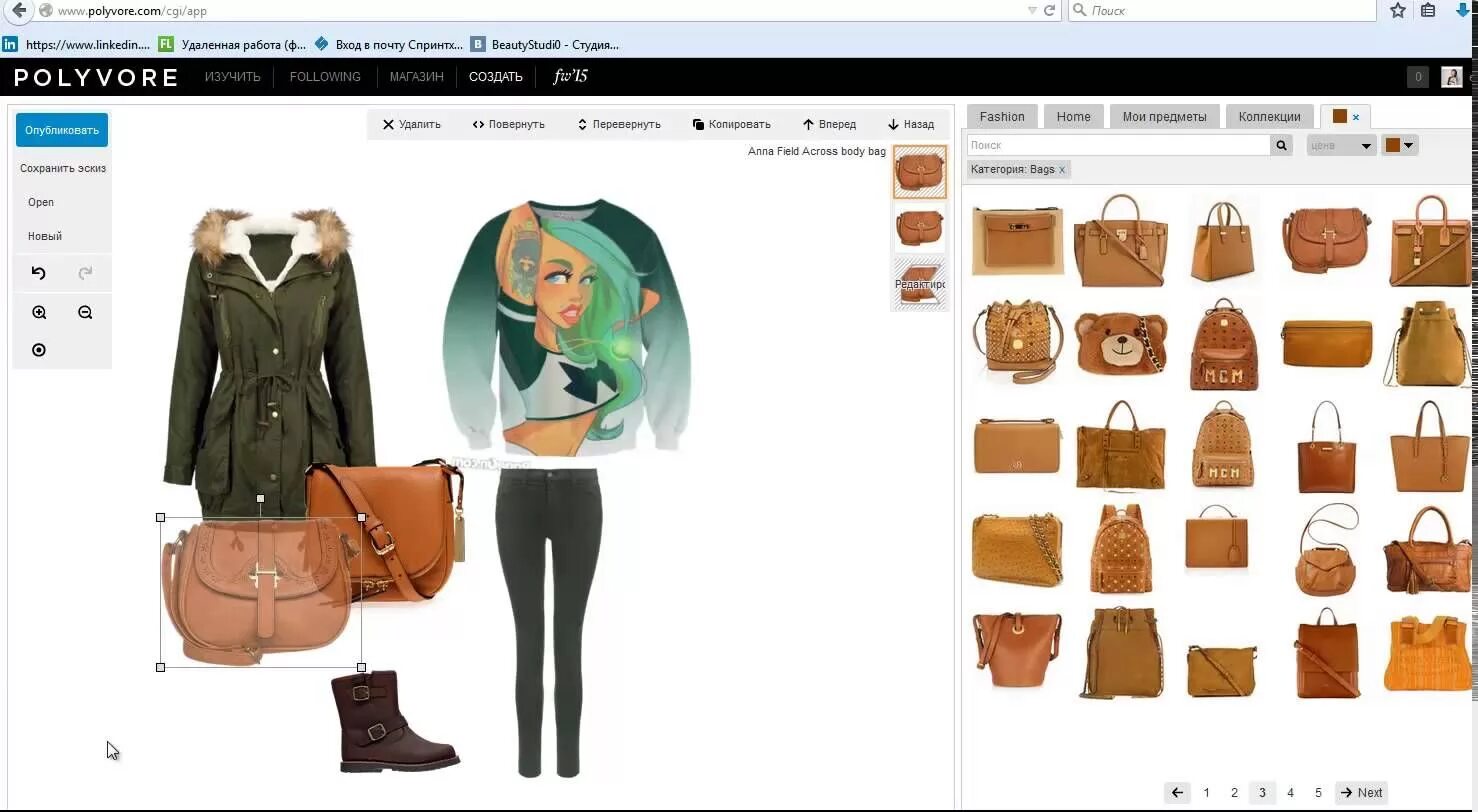1478x812 pixels.
Task: Click the Редактировать edit thumbnail
Action: 919,284
